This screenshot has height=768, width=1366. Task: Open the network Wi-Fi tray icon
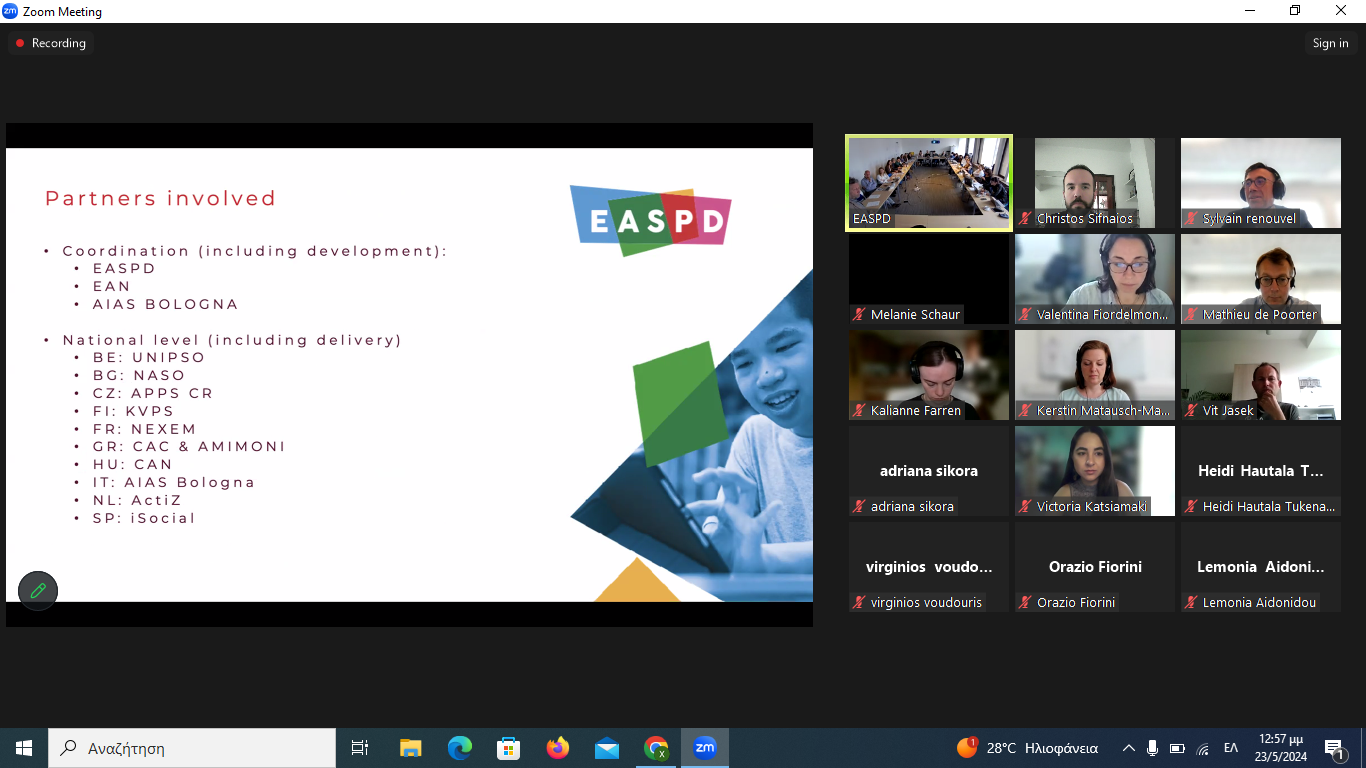point(1203,748)
